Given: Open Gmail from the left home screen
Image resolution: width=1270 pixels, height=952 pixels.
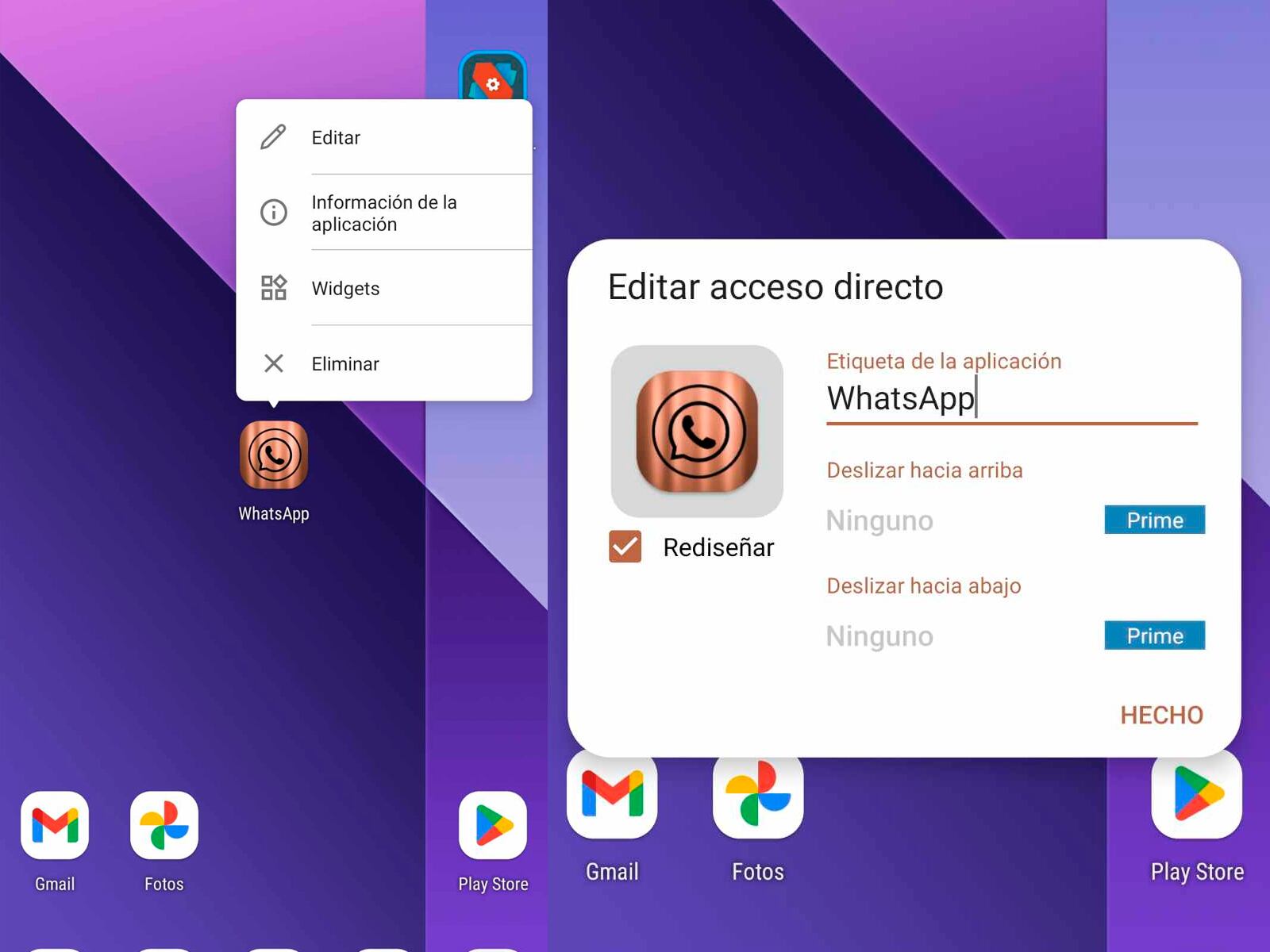Looking at the screenshot, I should click(x=53, y=825).
